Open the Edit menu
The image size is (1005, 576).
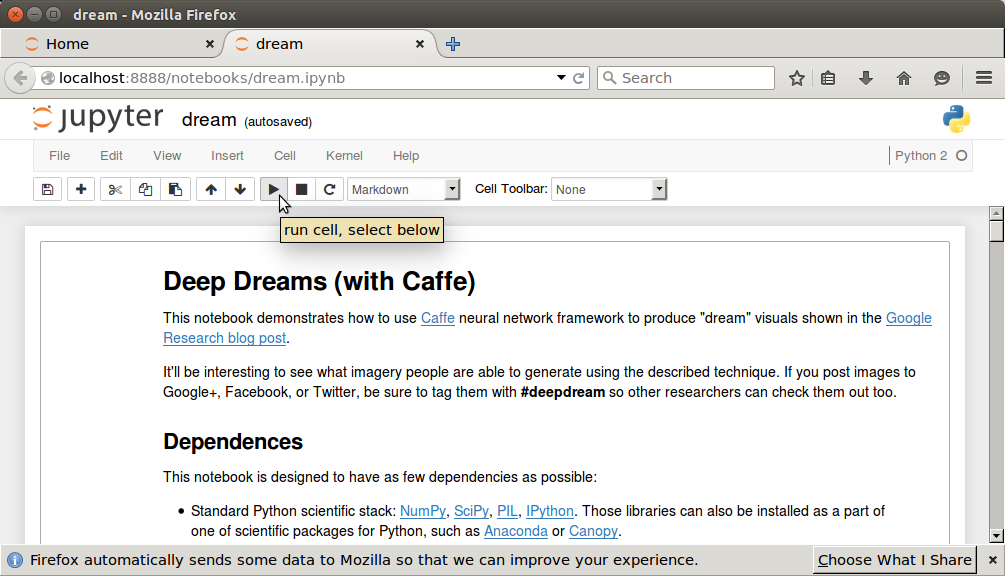(111, 156)
